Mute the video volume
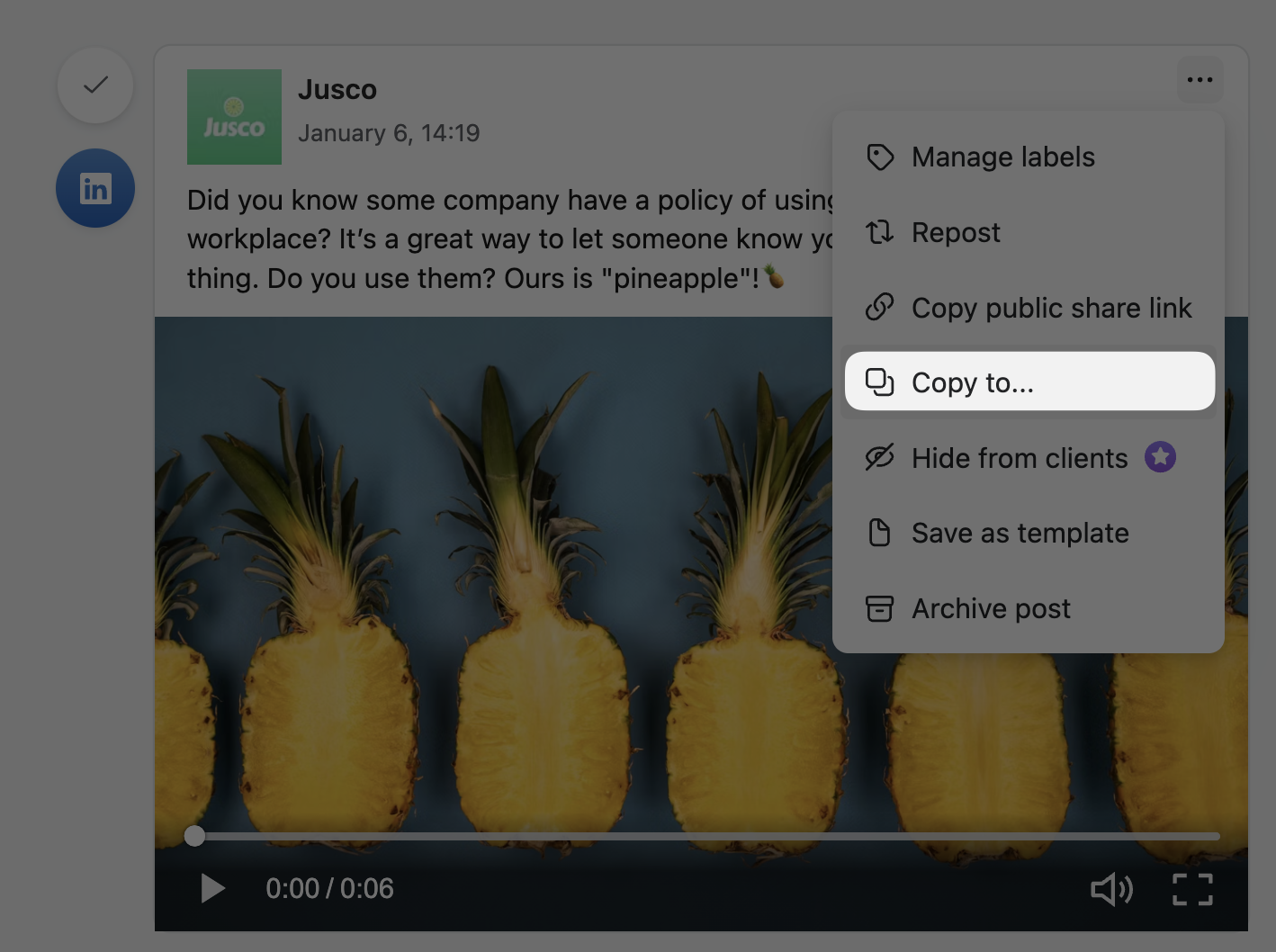Image resolution: width=1276 pixels, height=952 pixels. pyautogui.click(x=1111, y=889)
